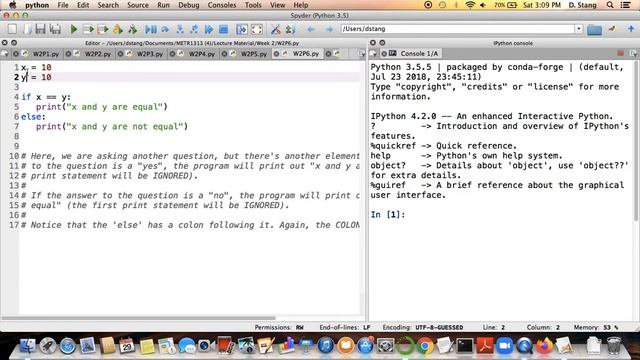Click on "else:" in the editor
The width and height of the screenshot is (640, 360).
33,116
